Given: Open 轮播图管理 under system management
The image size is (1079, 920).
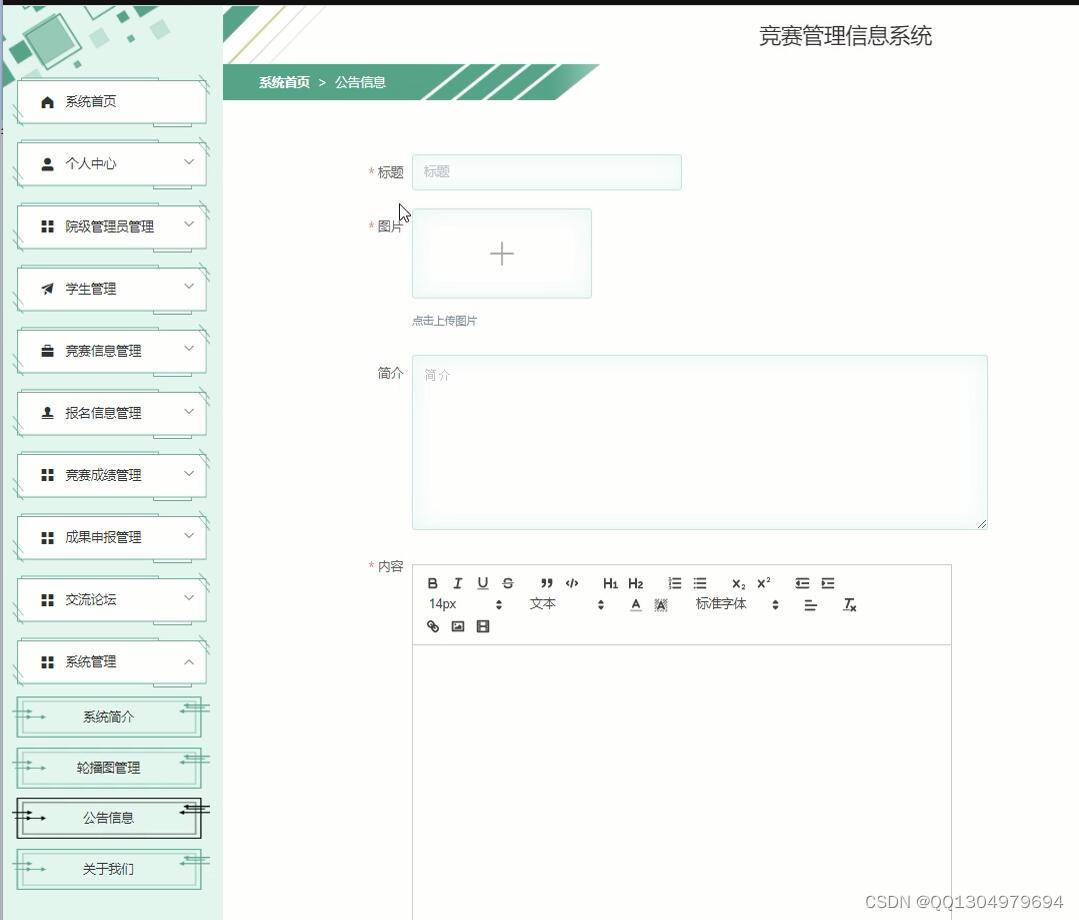Looking at the screenshot, I should [x=110, y=768].
